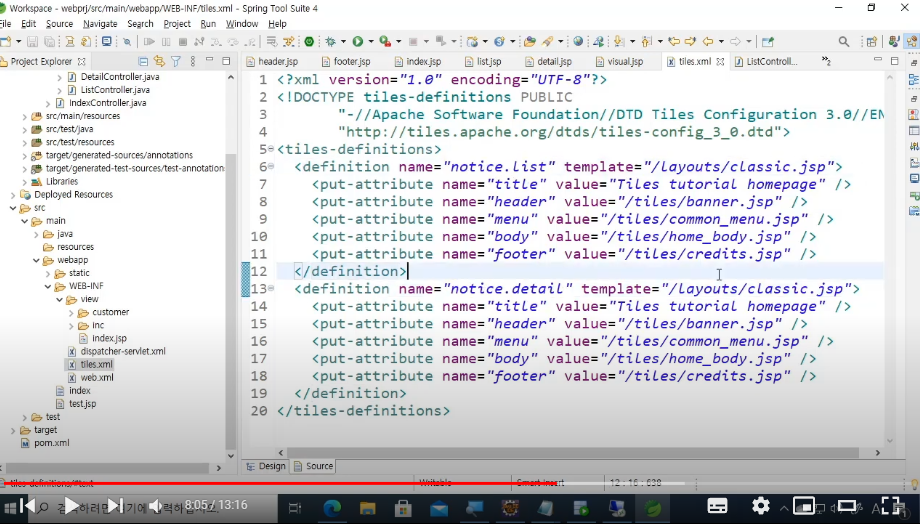Click the Search magnifier icon in the toolbar

tap(844, 42)
